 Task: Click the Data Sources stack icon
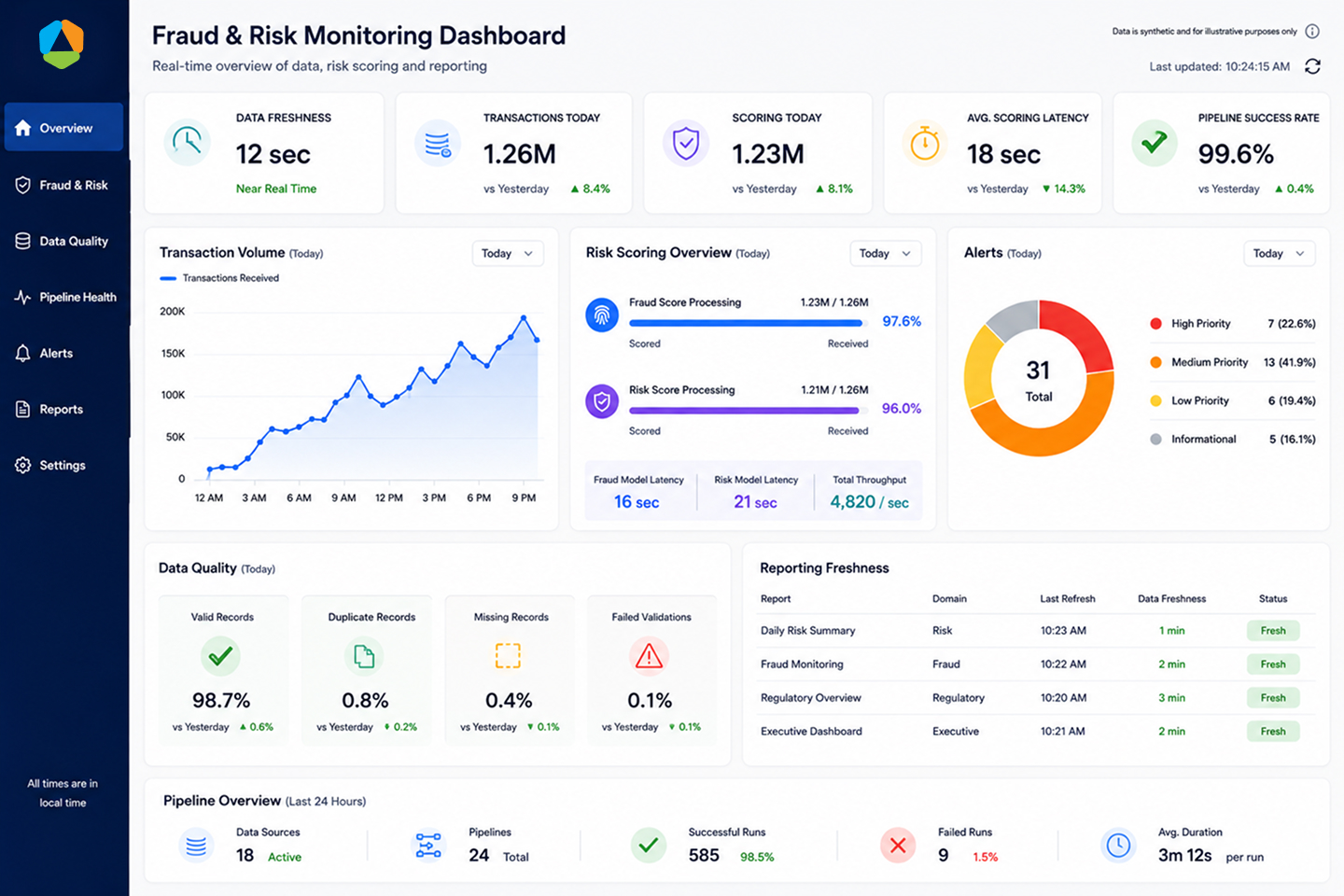pos(196,846)
